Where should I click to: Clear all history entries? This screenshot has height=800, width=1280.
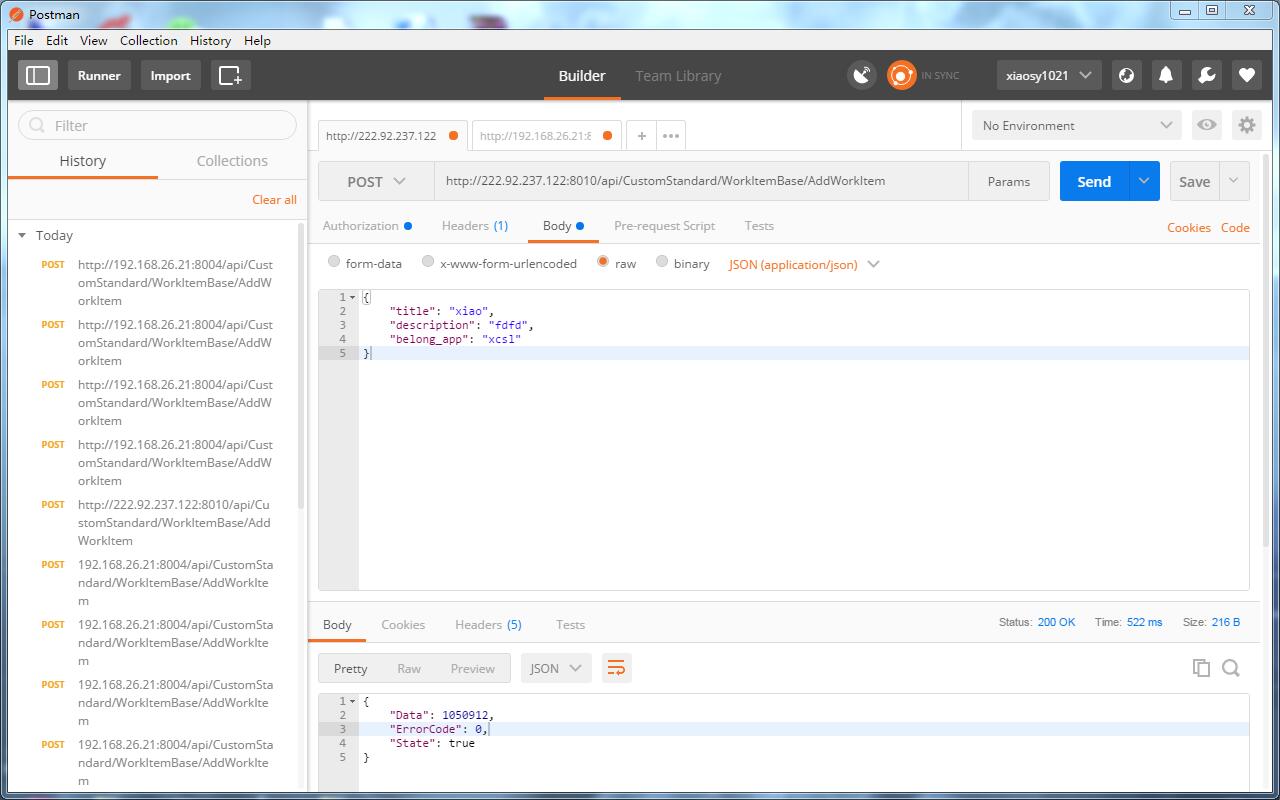pyautogui.click(x=274, y=199)
